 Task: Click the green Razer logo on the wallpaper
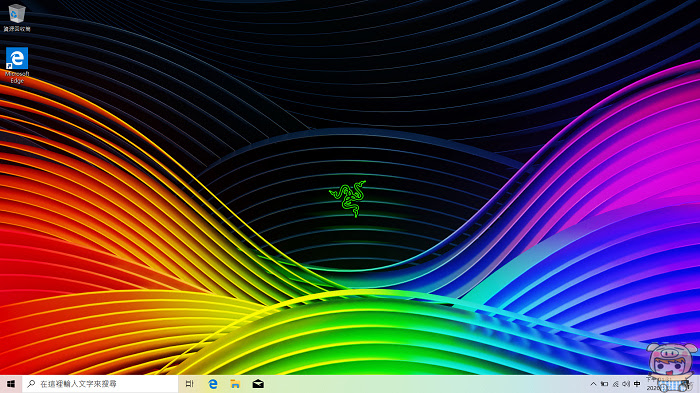348,199
